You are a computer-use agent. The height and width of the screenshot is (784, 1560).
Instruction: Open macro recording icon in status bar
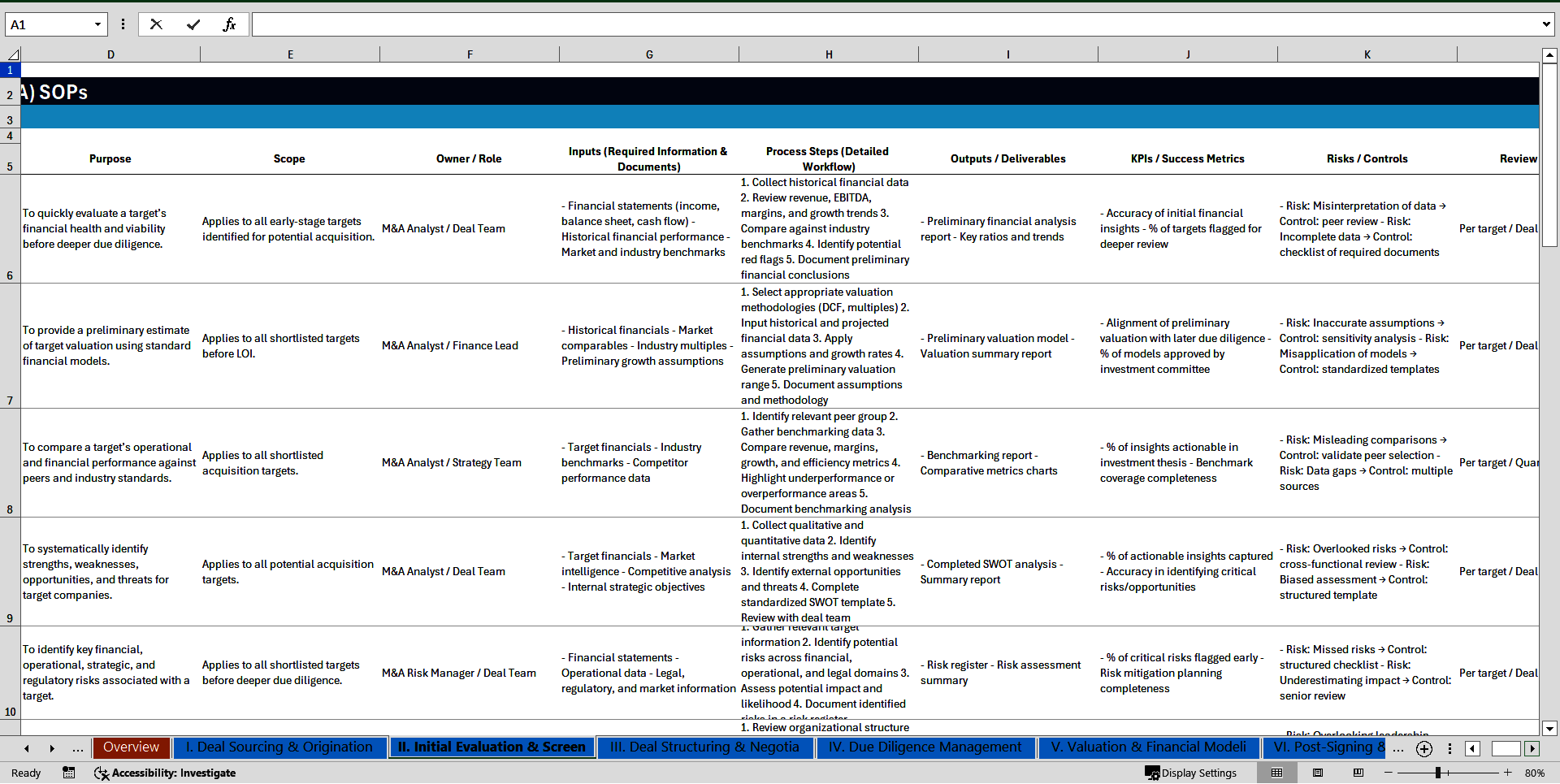(69, 773)
